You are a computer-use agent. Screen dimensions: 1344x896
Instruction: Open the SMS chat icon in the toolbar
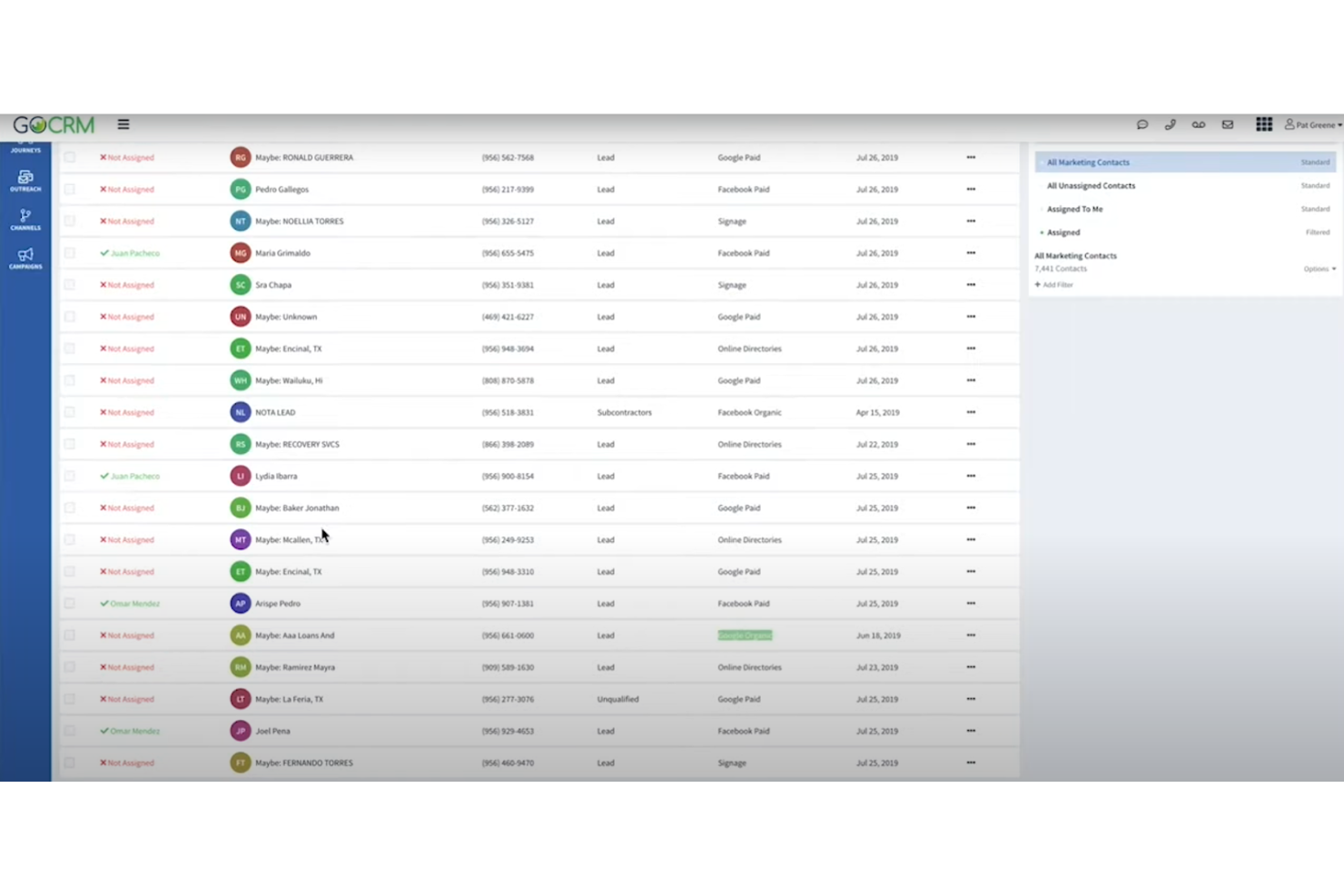[1142, 124]
